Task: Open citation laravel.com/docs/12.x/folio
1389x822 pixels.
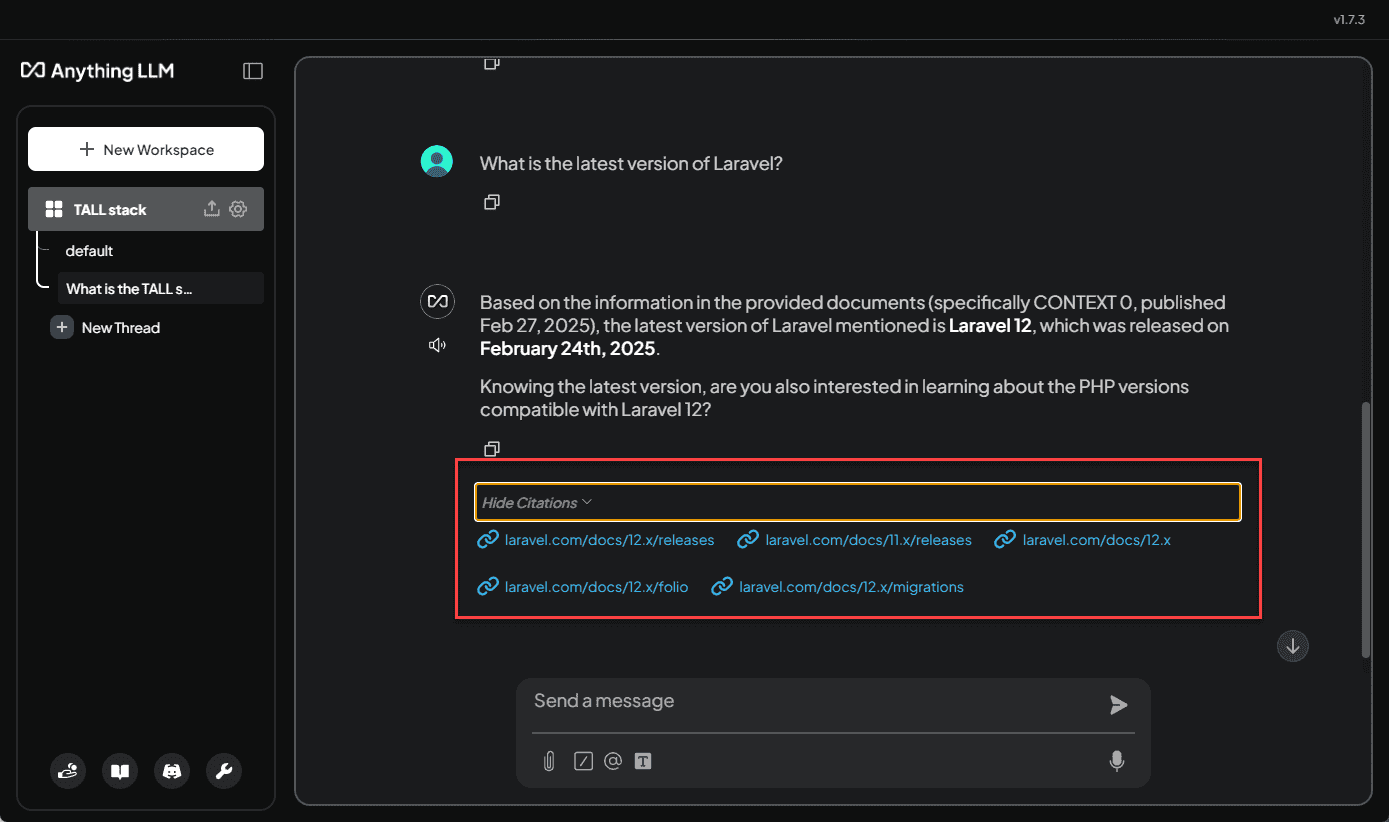Action: click(x=583, y=587)
